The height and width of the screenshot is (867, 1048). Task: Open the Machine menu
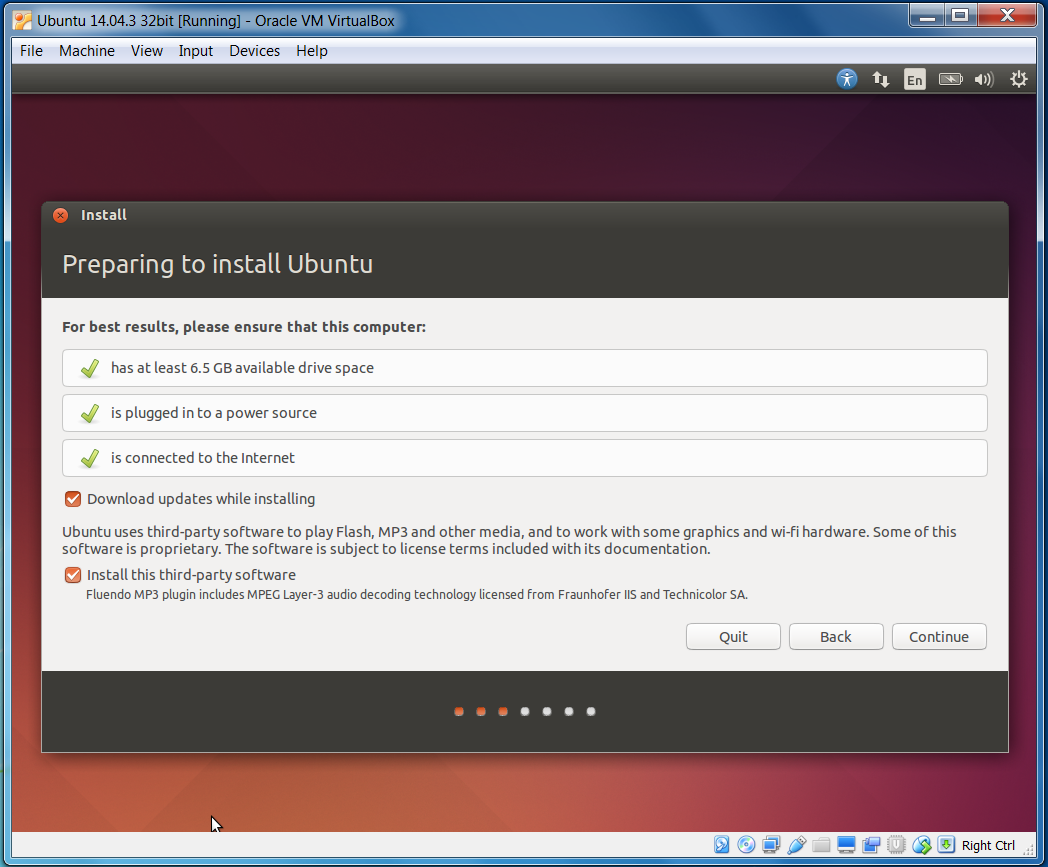(x=86, y=50)
